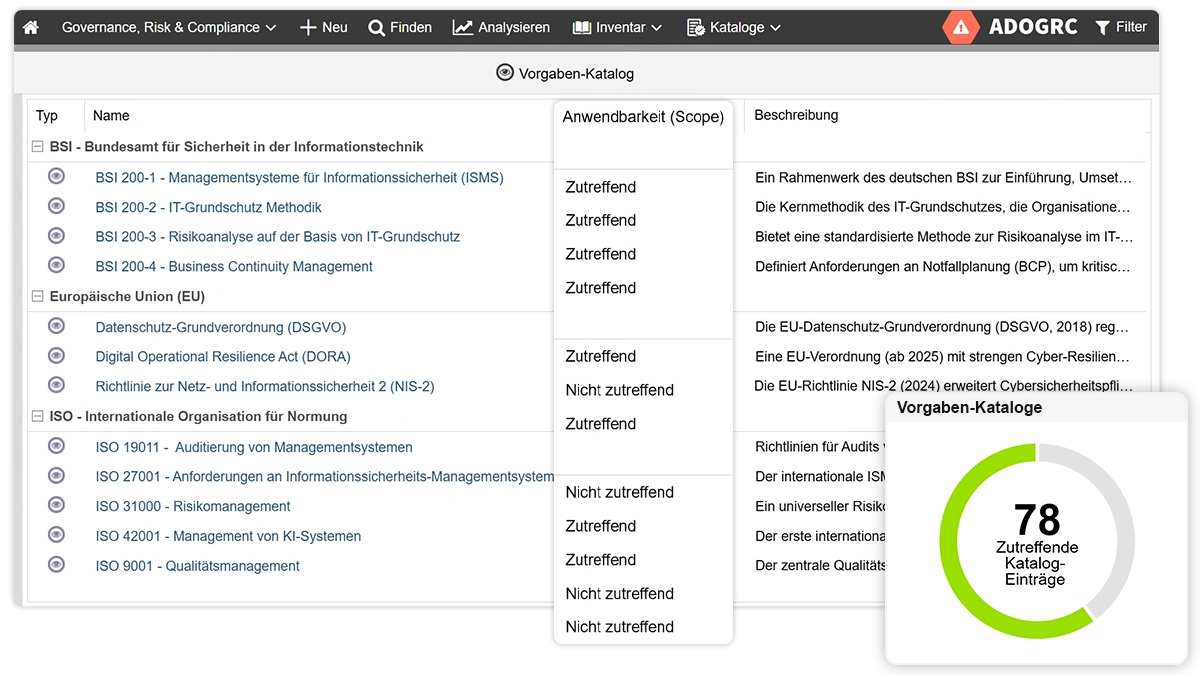Open the orange alert warning icon
1200x675 pixels.
pos(961,28)
